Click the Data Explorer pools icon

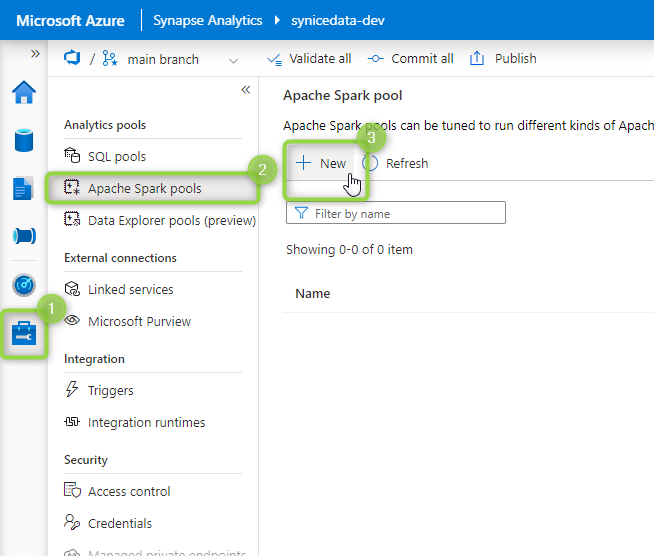pyautogui.click(x=72, y=219)
